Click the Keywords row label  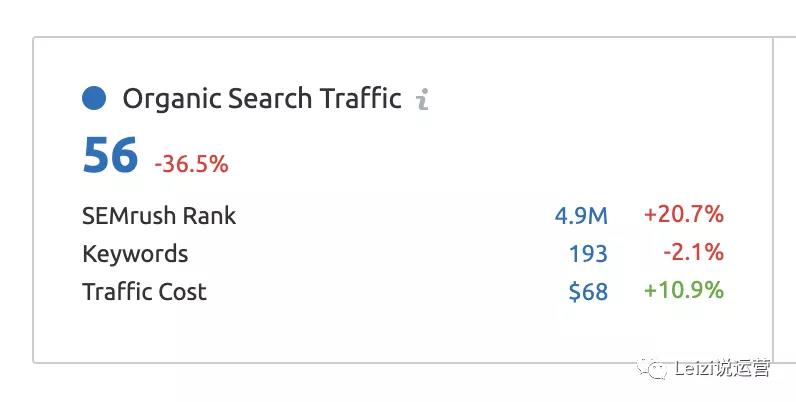click(135, 254)
